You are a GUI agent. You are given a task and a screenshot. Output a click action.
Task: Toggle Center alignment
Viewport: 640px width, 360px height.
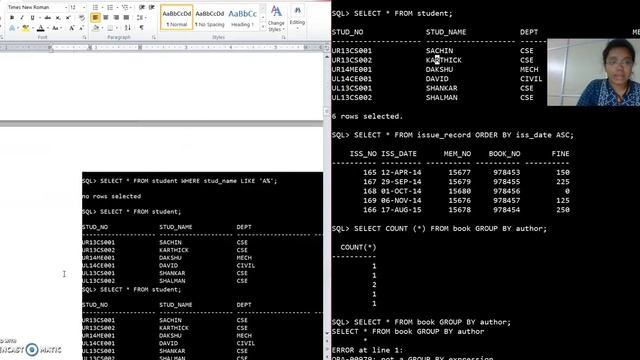coord(106,18)
